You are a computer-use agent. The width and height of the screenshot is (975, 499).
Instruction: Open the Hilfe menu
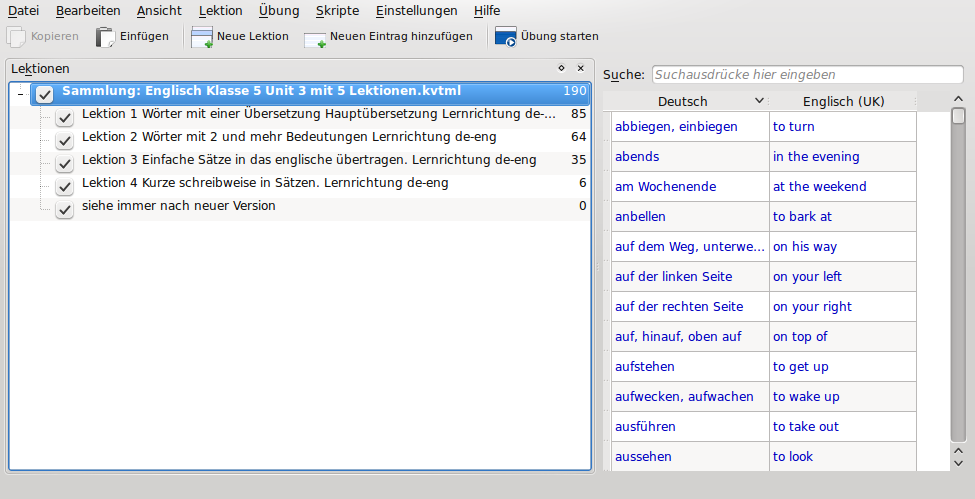(x=487, y=11)
